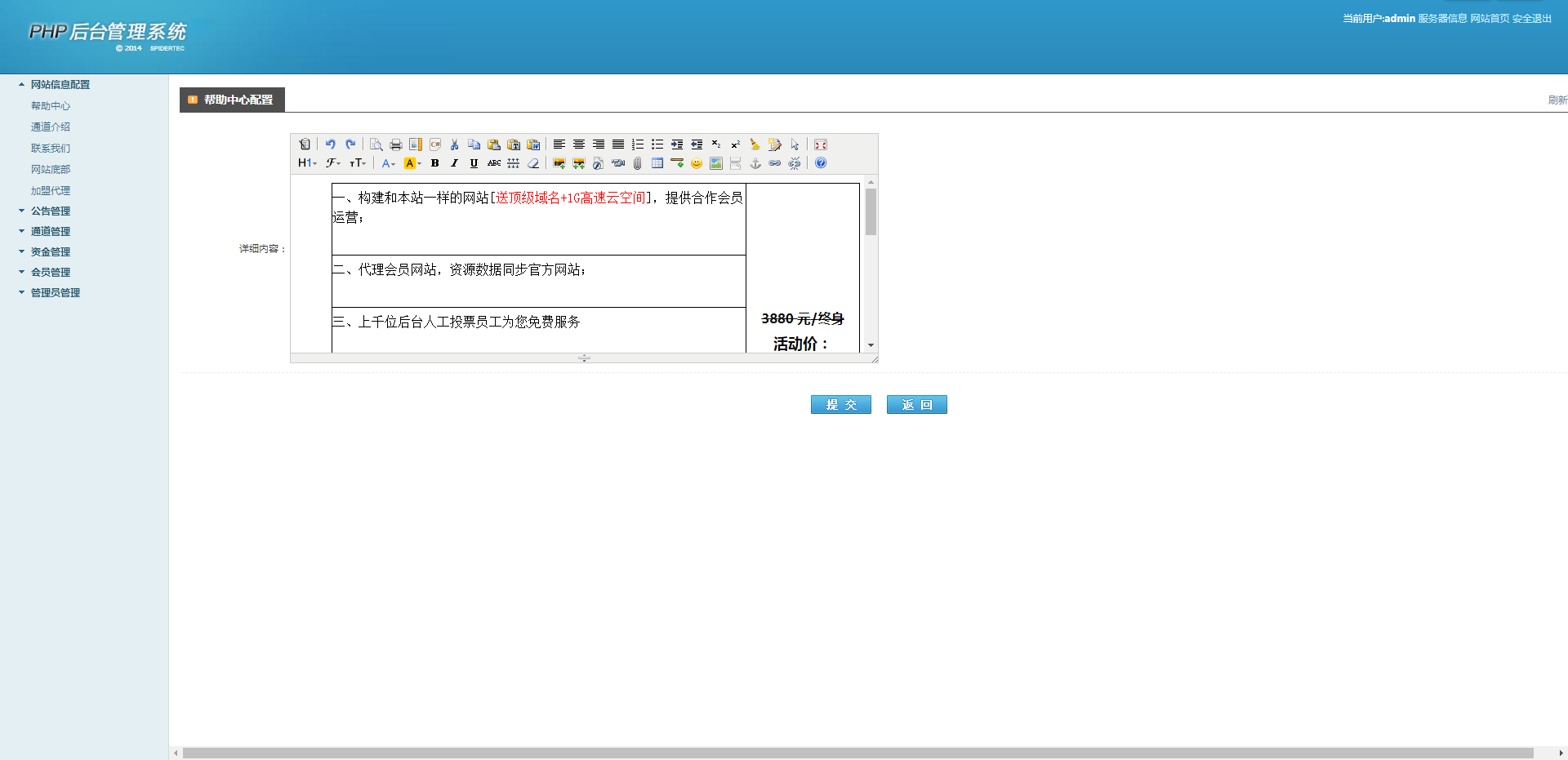
Task: Apply subscript formatting
Action: [716, 144]
